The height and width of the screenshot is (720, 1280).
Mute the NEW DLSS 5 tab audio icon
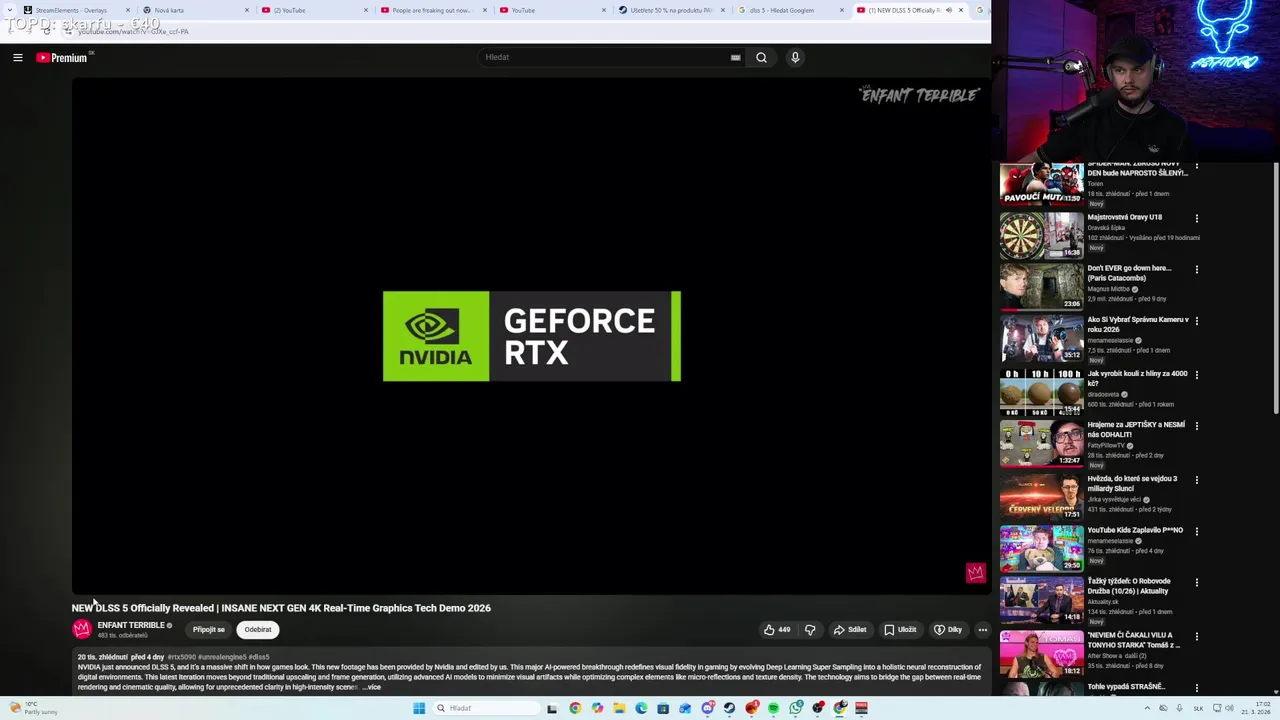pos(948,10)
